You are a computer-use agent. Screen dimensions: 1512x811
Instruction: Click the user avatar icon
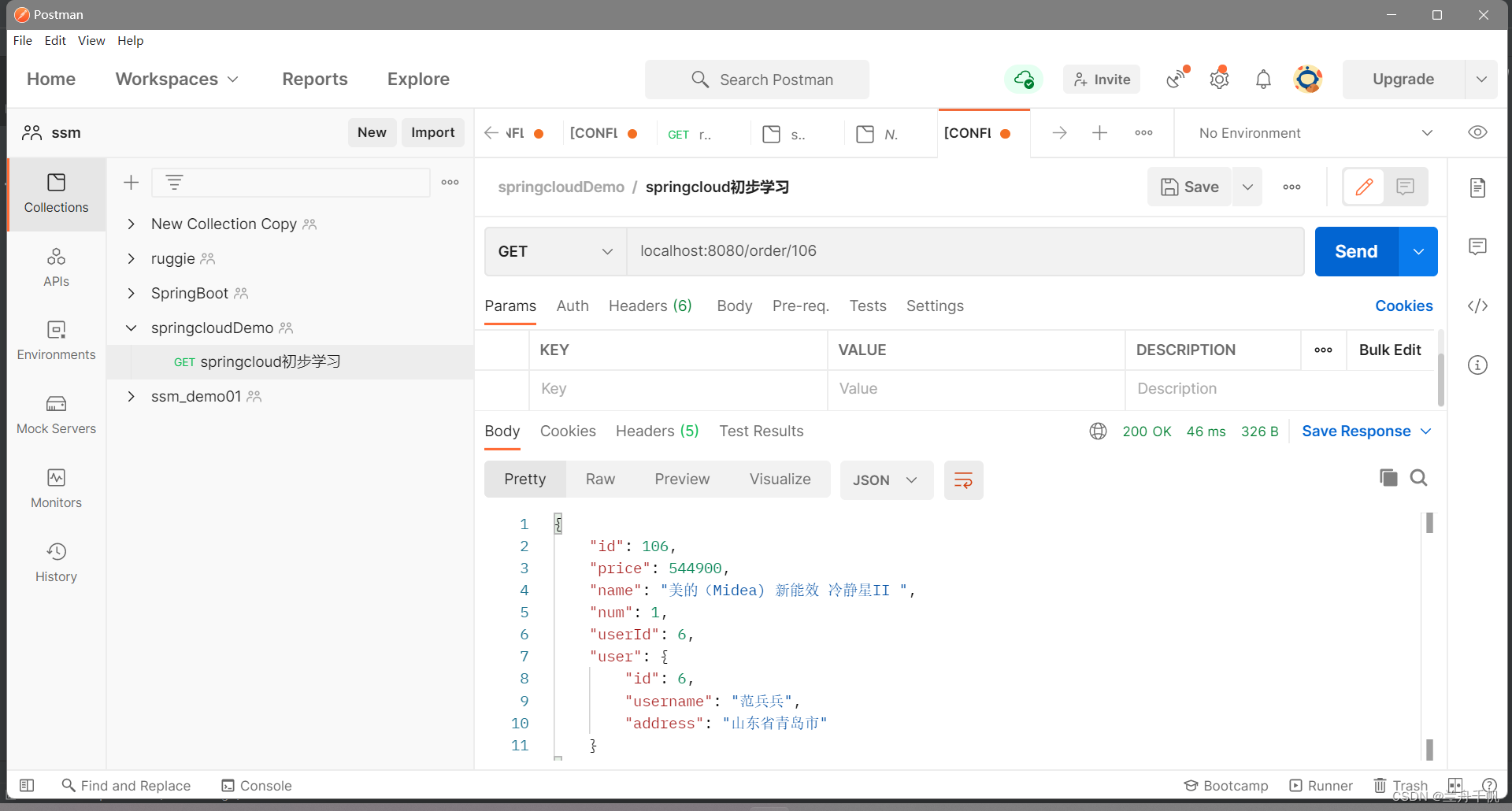(x=1308, y=79)
